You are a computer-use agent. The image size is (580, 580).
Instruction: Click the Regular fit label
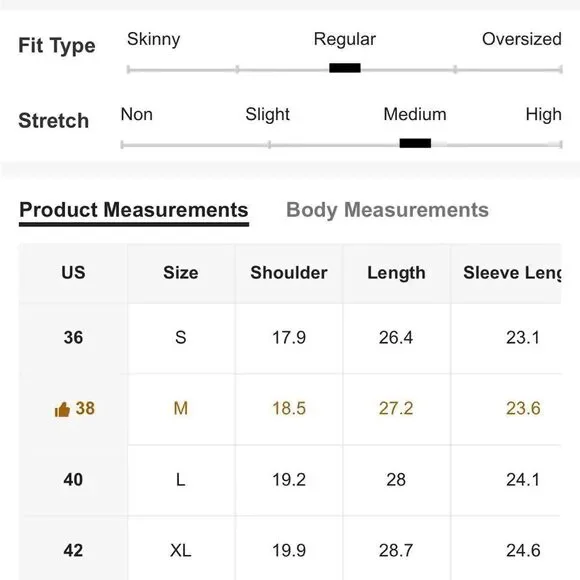pyautogui.click(x=345, y=40)
